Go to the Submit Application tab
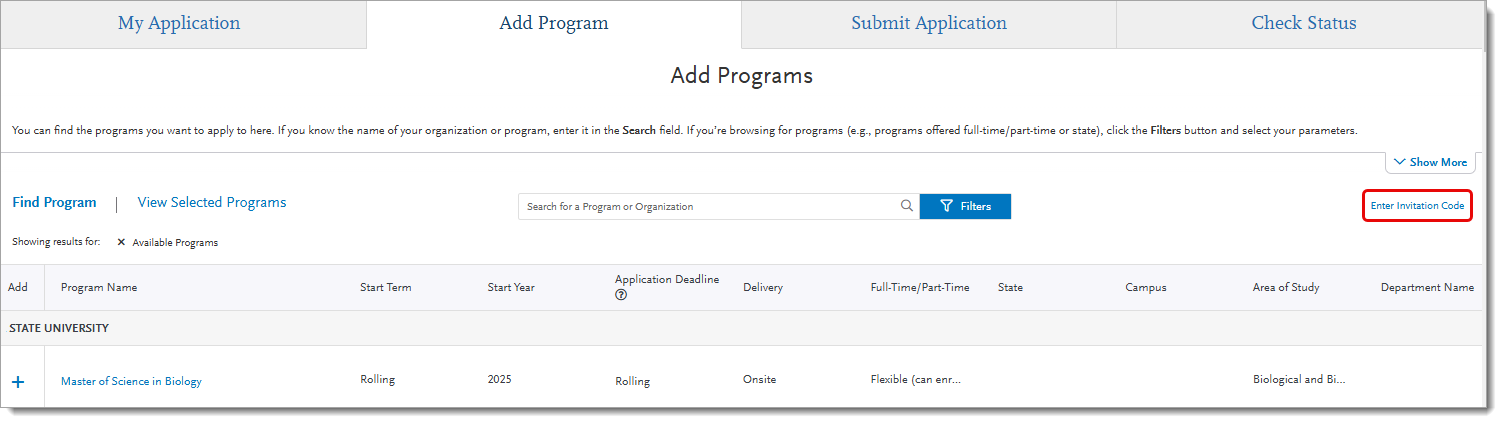Viewport: 1502px width, 423px height. click(x=929, y=24)
